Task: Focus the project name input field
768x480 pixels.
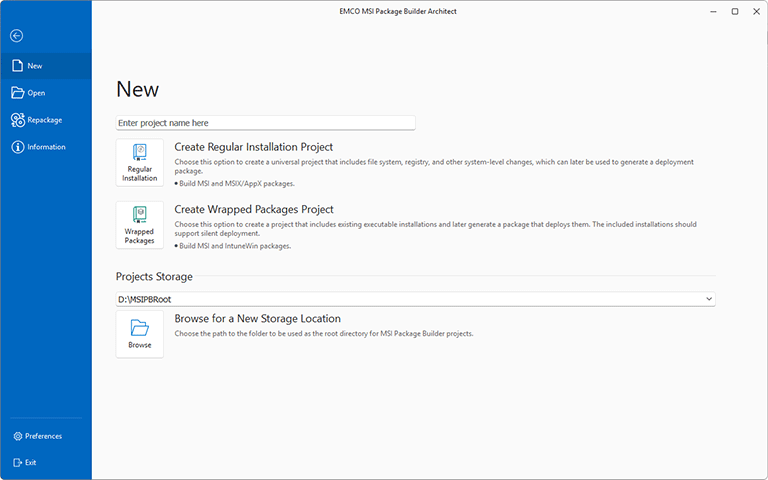Action: tap(265, 123)
